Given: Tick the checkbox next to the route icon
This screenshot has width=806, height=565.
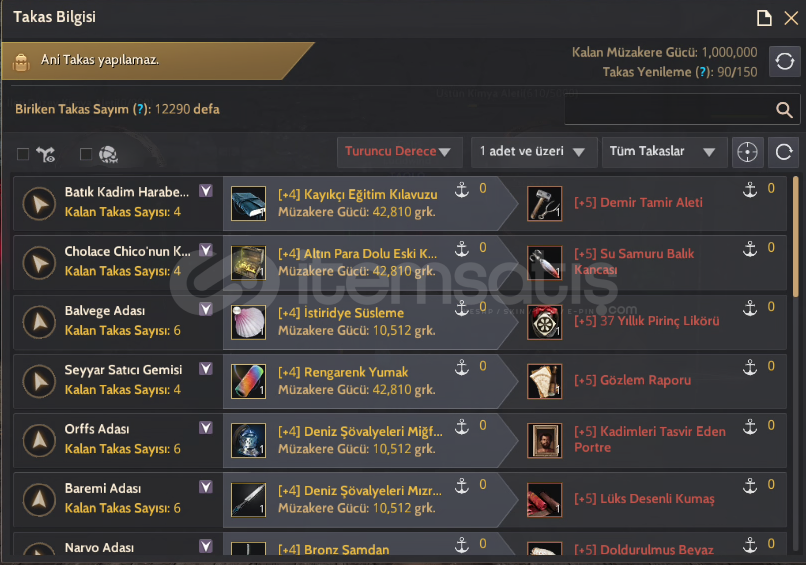Looking at the screenshot, I should pyautogui.click(x=23, y=154).
